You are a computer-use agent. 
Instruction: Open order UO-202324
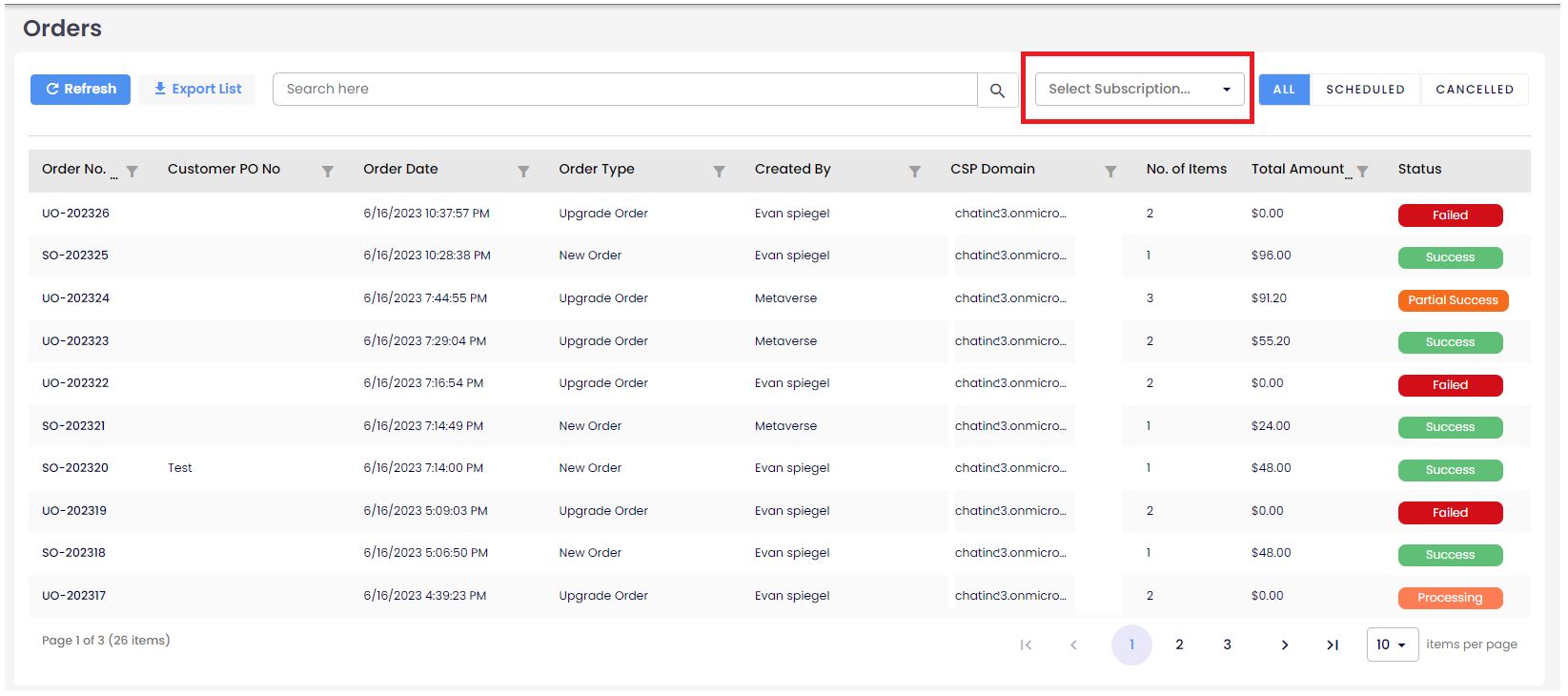(75, 298)
